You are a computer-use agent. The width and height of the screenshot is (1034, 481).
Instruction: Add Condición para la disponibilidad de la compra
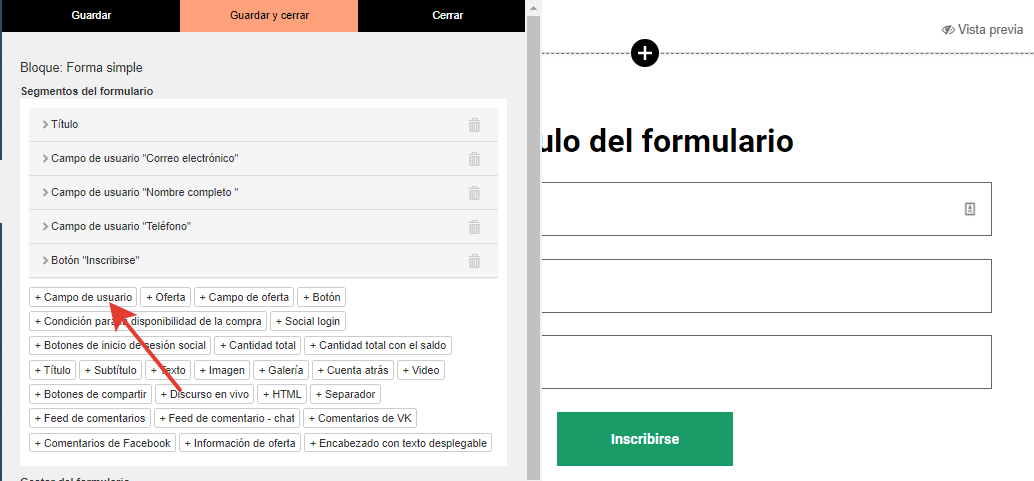click(148, 321)
